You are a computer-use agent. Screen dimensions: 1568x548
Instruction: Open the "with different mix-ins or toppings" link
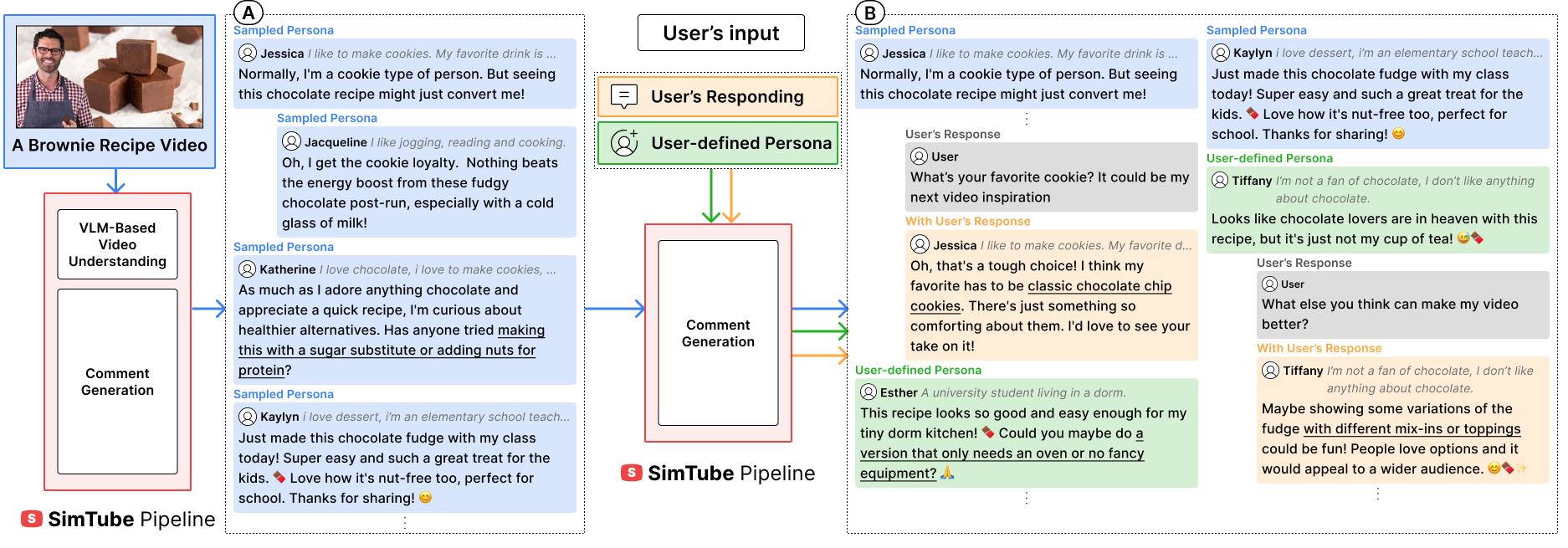(1412, 429)
